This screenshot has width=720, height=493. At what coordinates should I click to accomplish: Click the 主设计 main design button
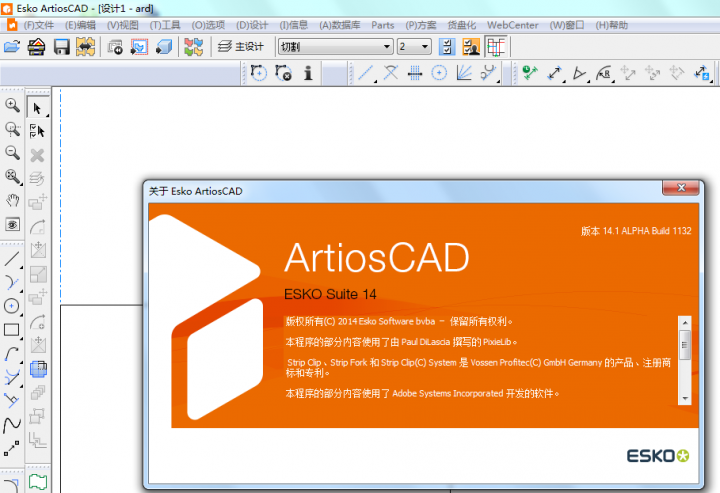(x=241, y=46)
